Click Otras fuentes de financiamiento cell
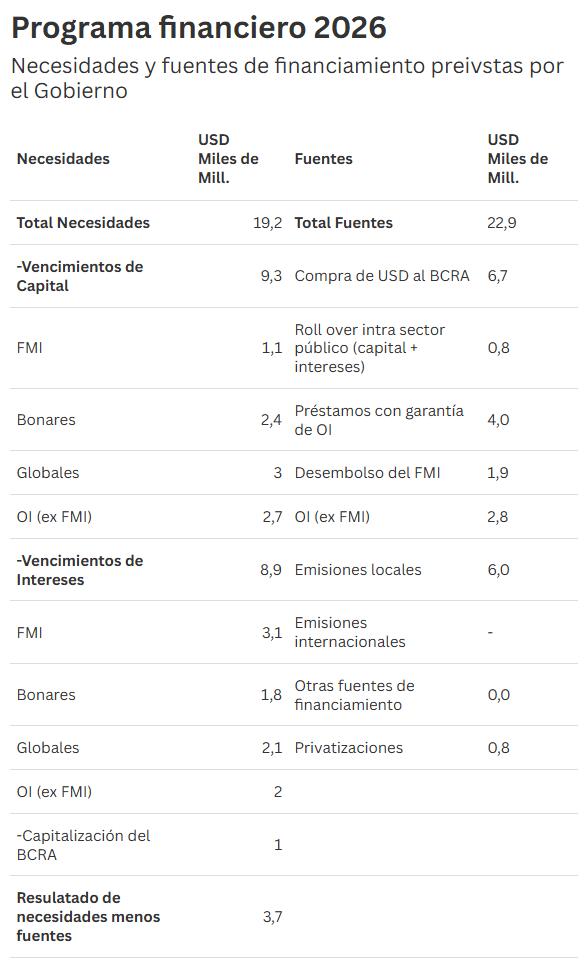 355,695
